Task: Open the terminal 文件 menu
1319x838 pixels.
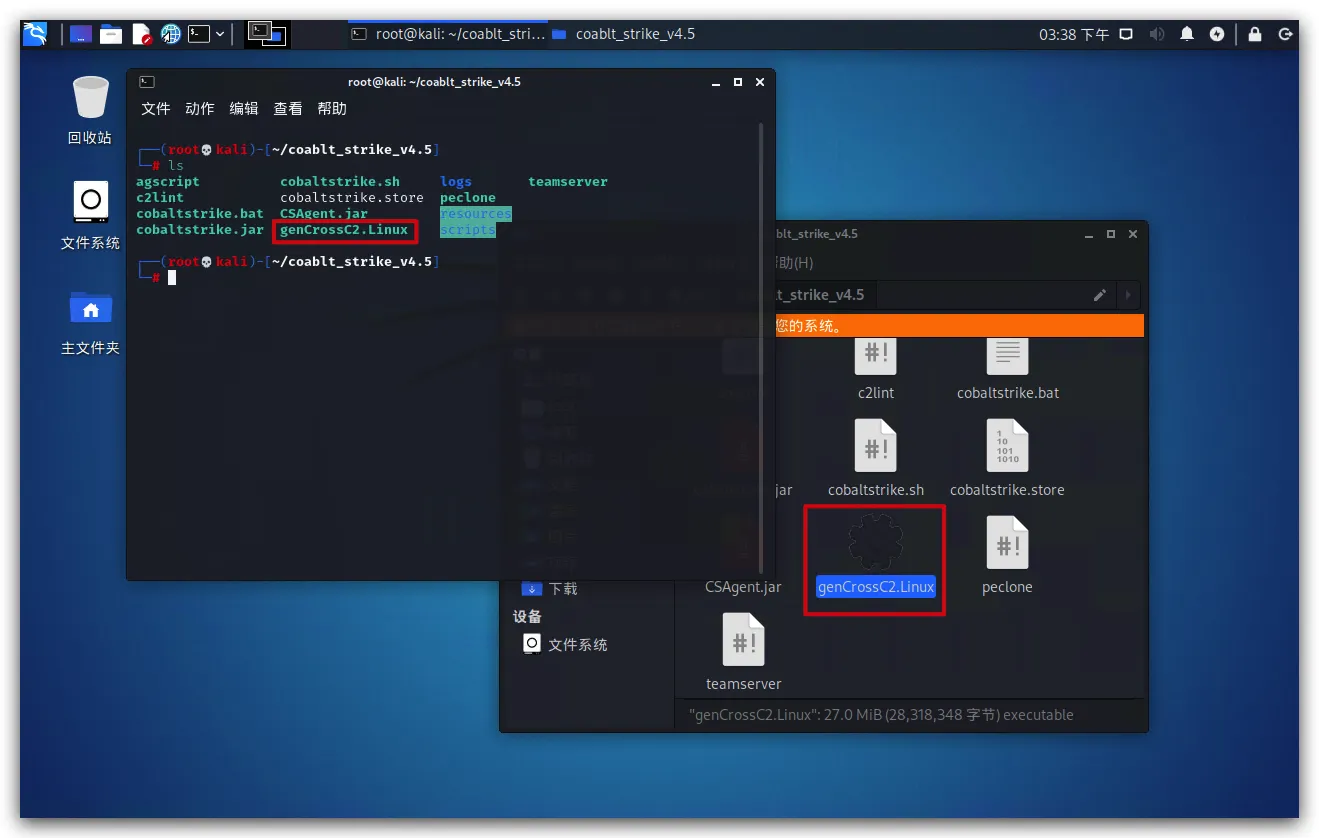Action: point(155,109)
